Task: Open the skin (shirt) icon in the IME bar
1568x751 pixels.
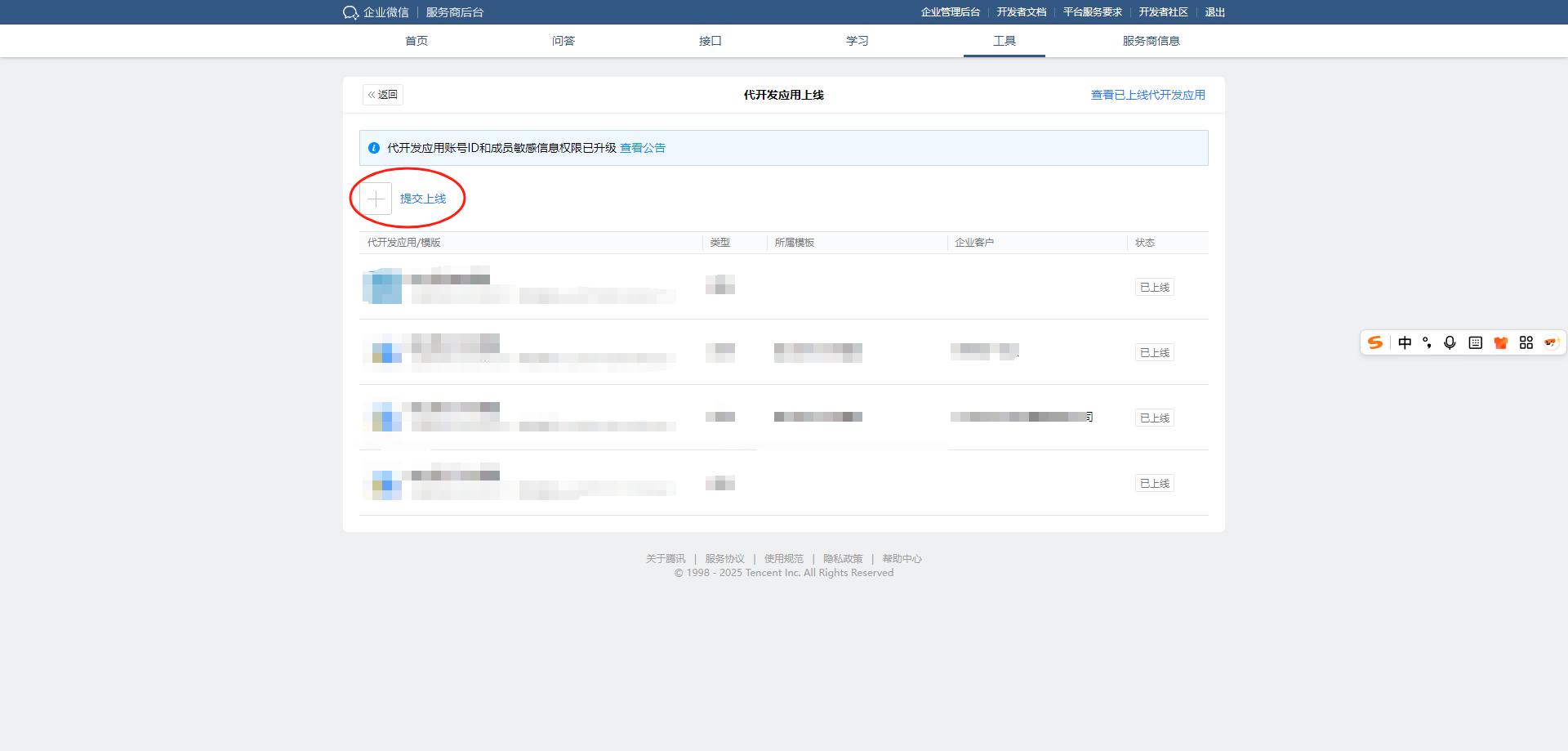Action: (1500, 342)
